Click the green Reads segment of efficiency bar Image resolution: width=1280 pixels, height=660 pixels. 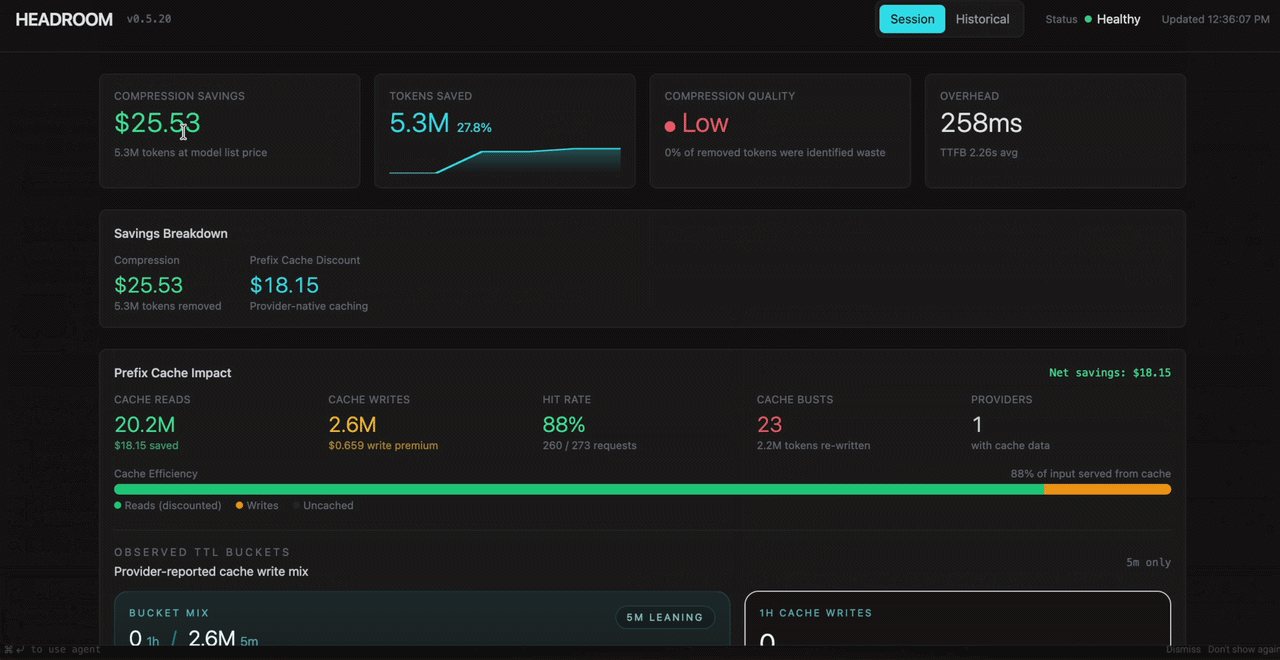coord(579,490)
